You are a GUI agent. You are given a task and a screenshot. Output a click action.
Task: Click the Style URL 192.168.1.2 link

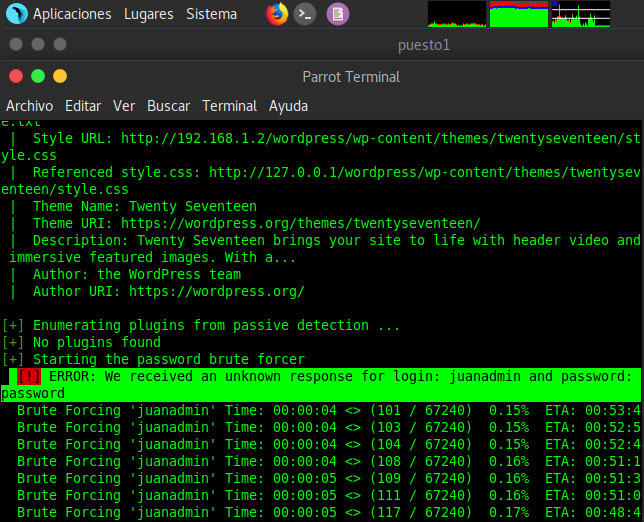(321, 147)
